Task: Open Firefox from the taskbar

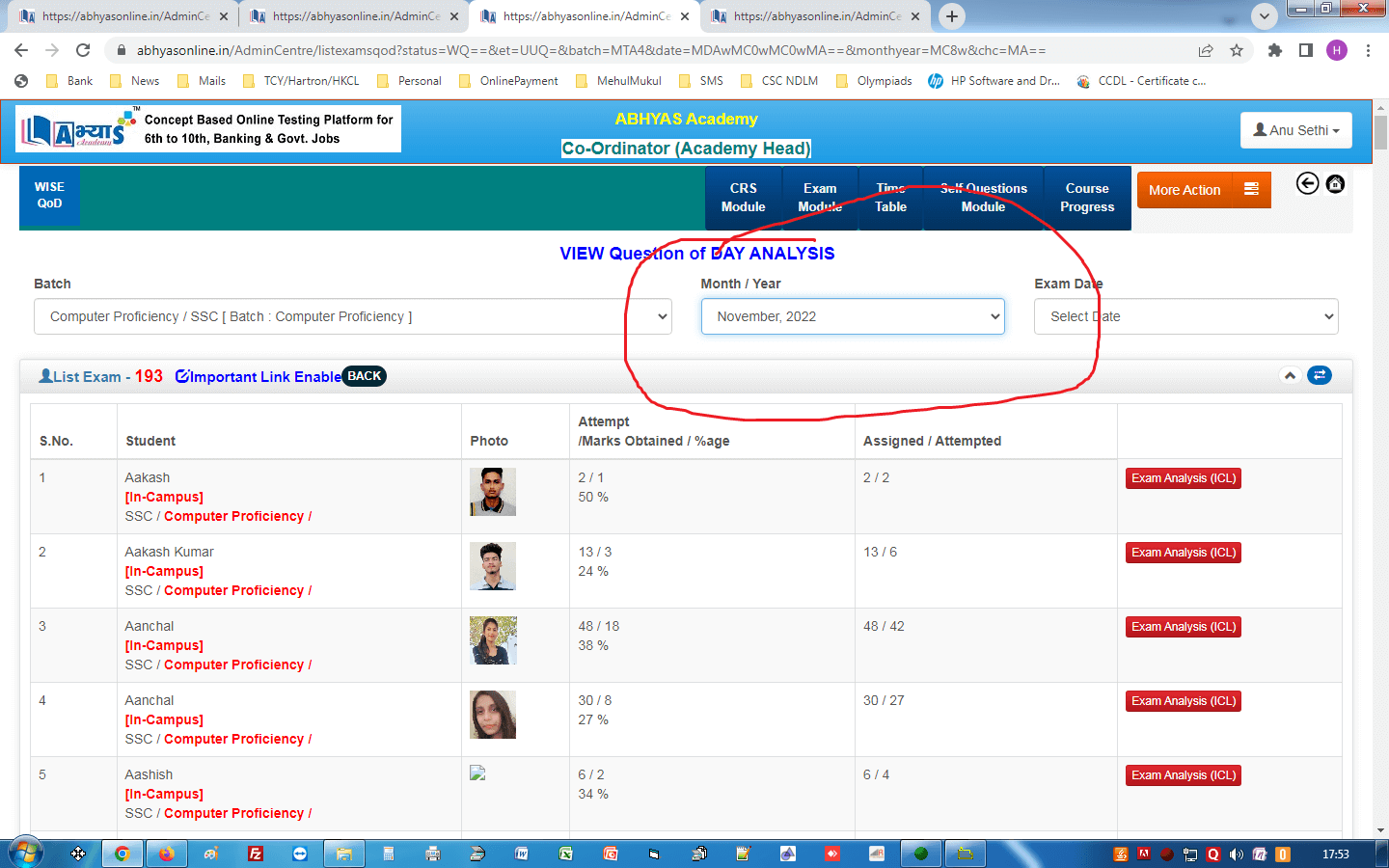Action: [166, 854]
